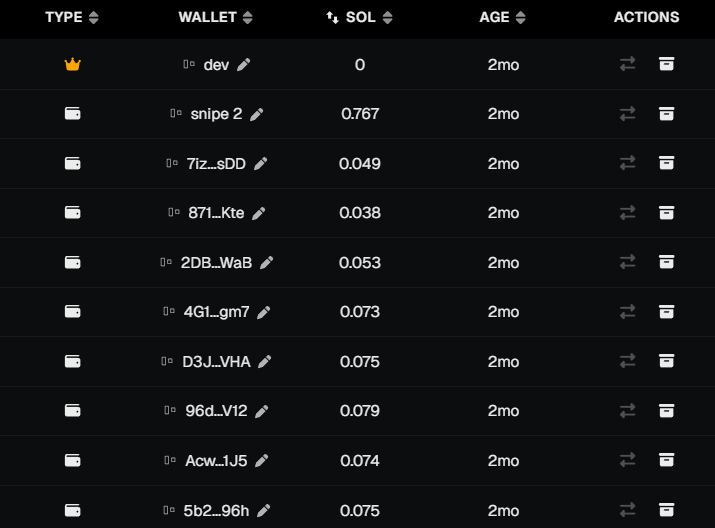Archive the dev wallet

(x=666, y=65)
